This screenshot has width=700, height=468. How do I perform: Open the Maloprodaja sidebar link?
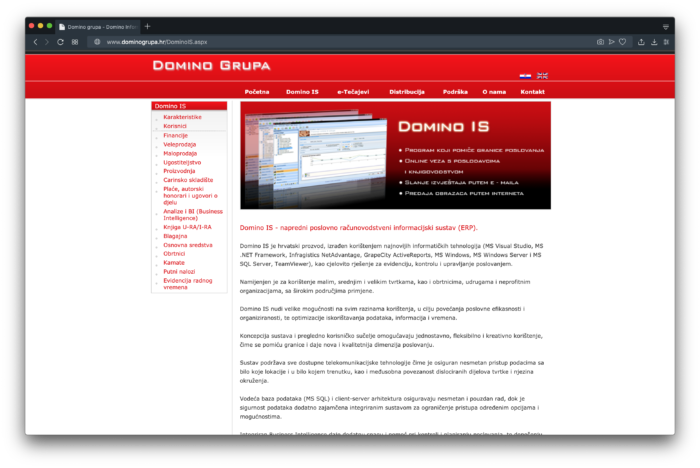[x=180, y=153]
